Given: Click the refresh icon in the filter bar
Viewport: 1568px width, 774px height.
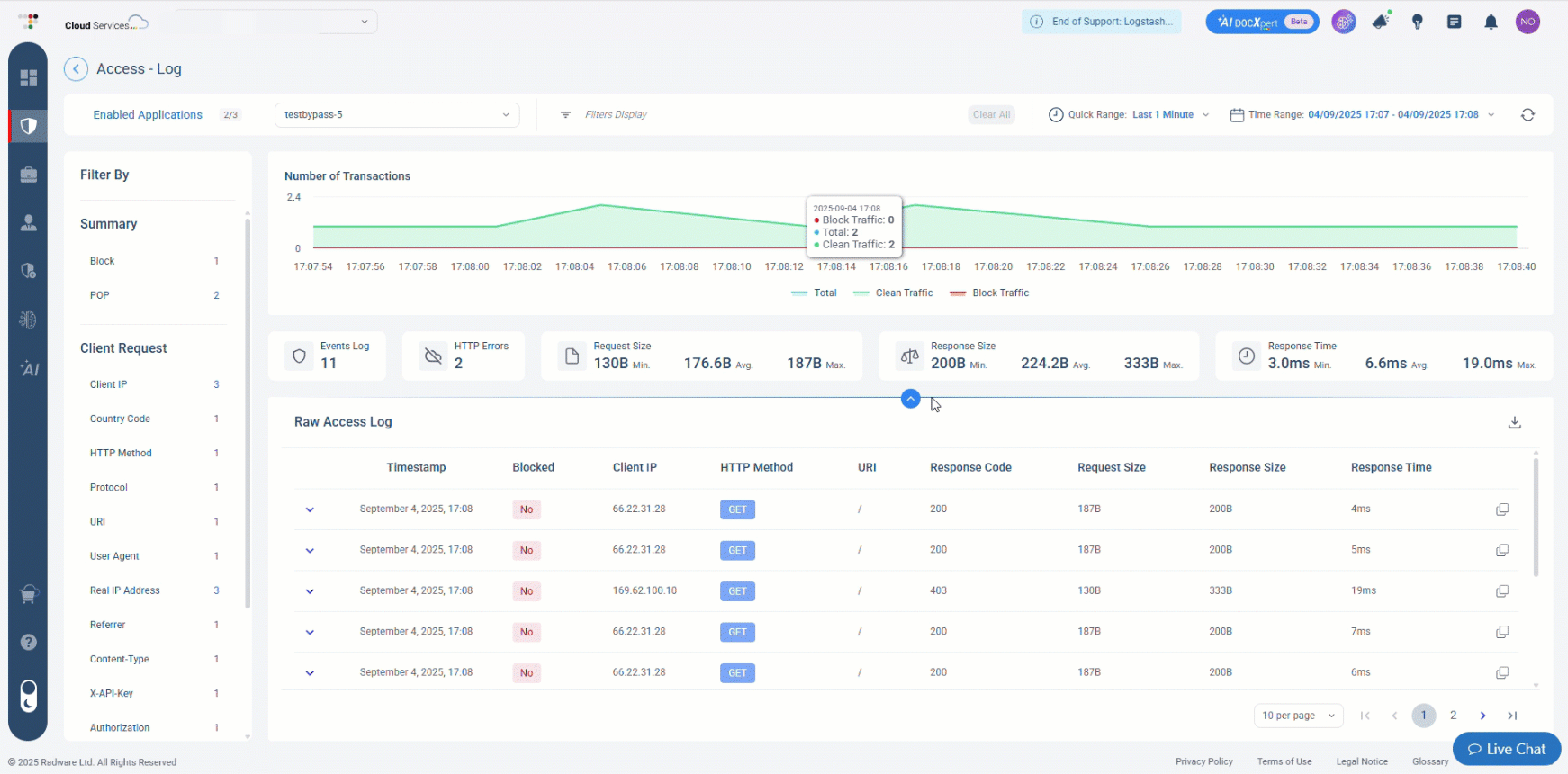Looking at the screenshot, I should pos(1527,115).
